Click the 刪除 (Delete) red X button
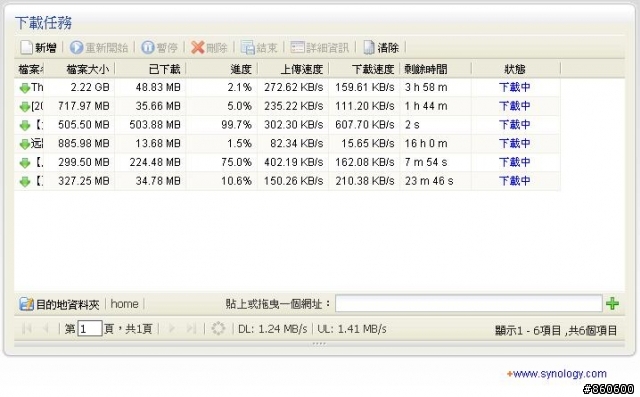The height and width of the screenshot is (397, 640). tap(209, 48)
